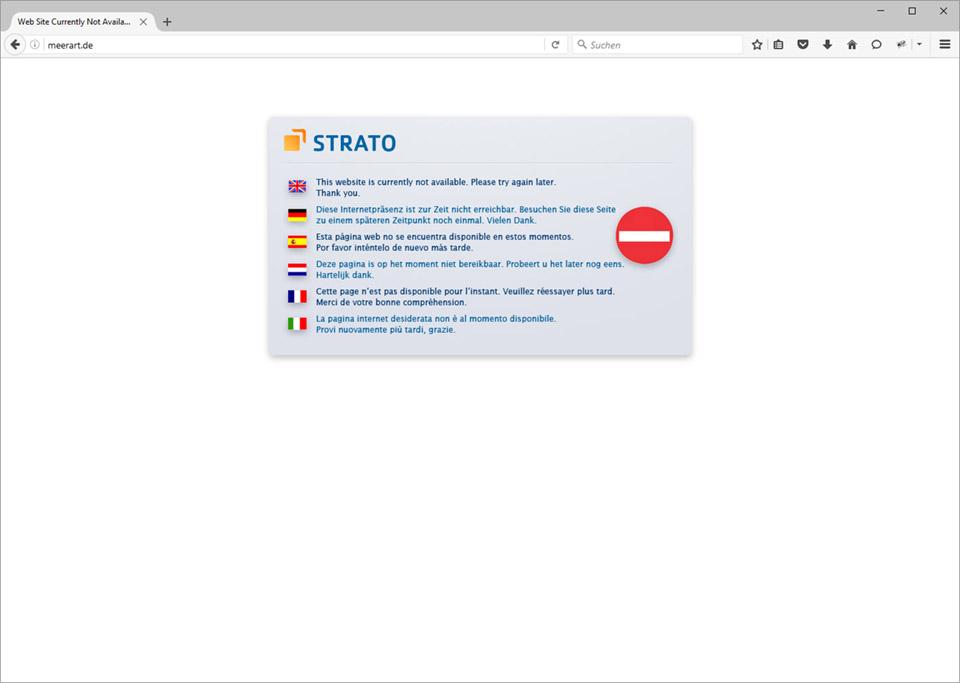Open the downloads panel
This screenshot has width=960, height=683.
(x=827, y=45)
